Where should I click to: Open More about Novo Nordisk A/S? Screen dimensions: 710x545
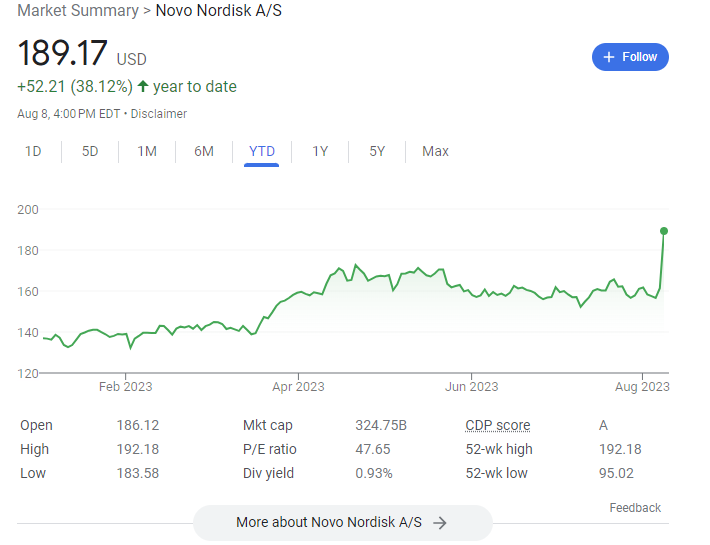(343, 522)
